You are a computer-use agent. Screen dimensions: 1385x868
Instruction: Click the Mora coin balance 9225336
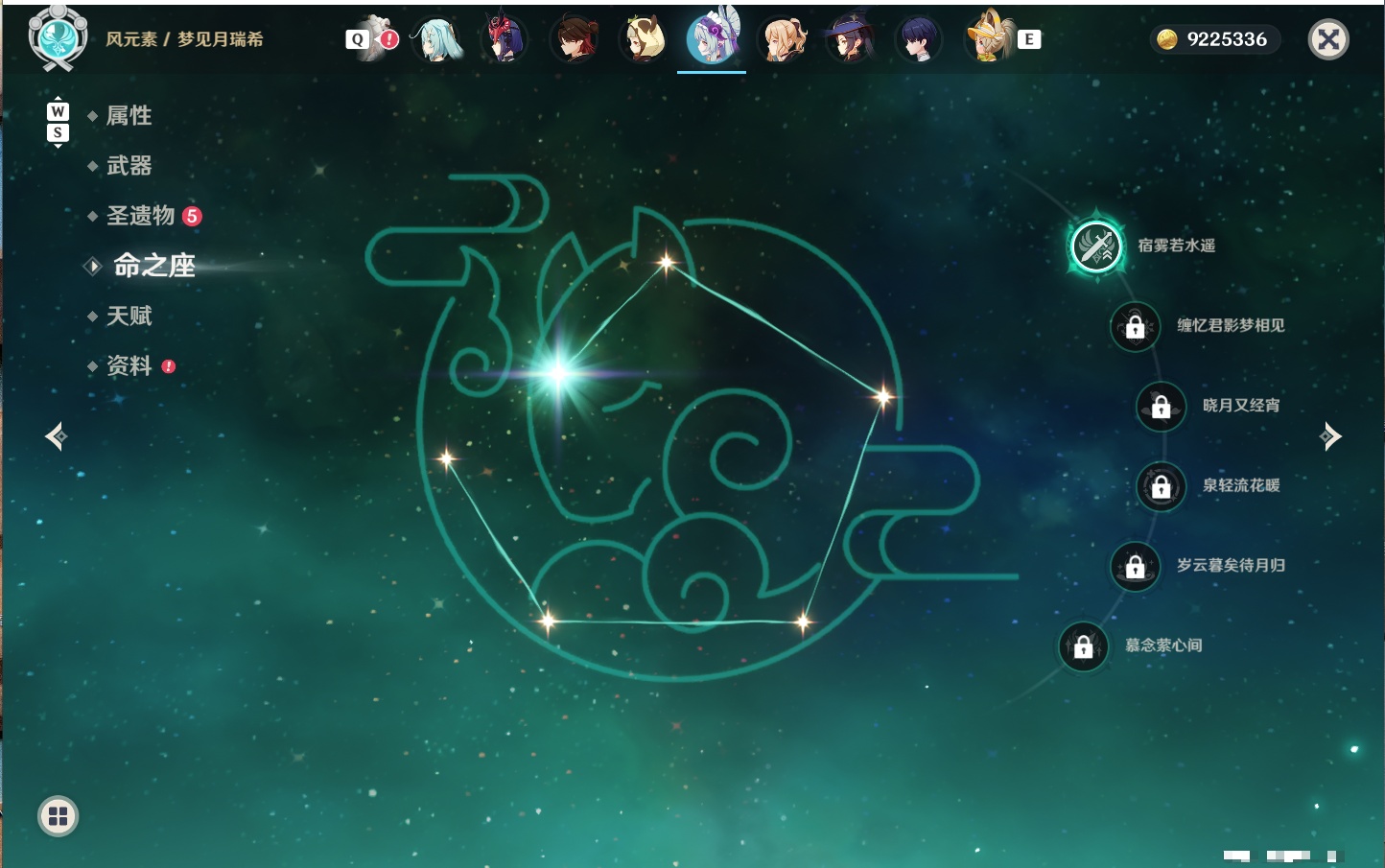(x=1215, y=39)
